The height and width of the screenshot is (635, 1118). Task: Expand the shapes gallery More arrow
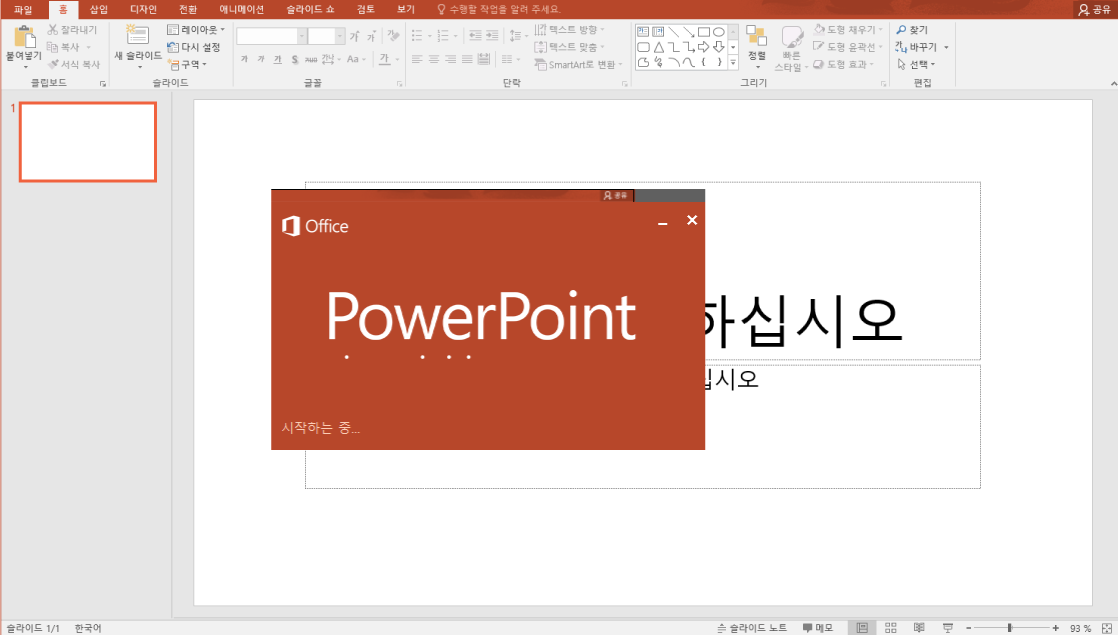(733, 63)
